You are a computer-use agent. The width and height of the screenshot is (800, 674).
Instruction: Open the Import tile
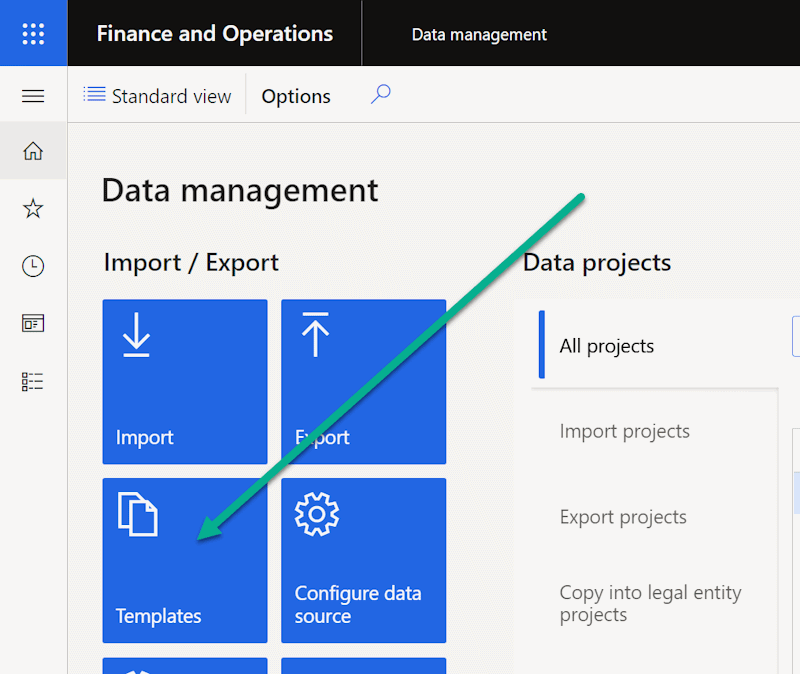(185, 382)
